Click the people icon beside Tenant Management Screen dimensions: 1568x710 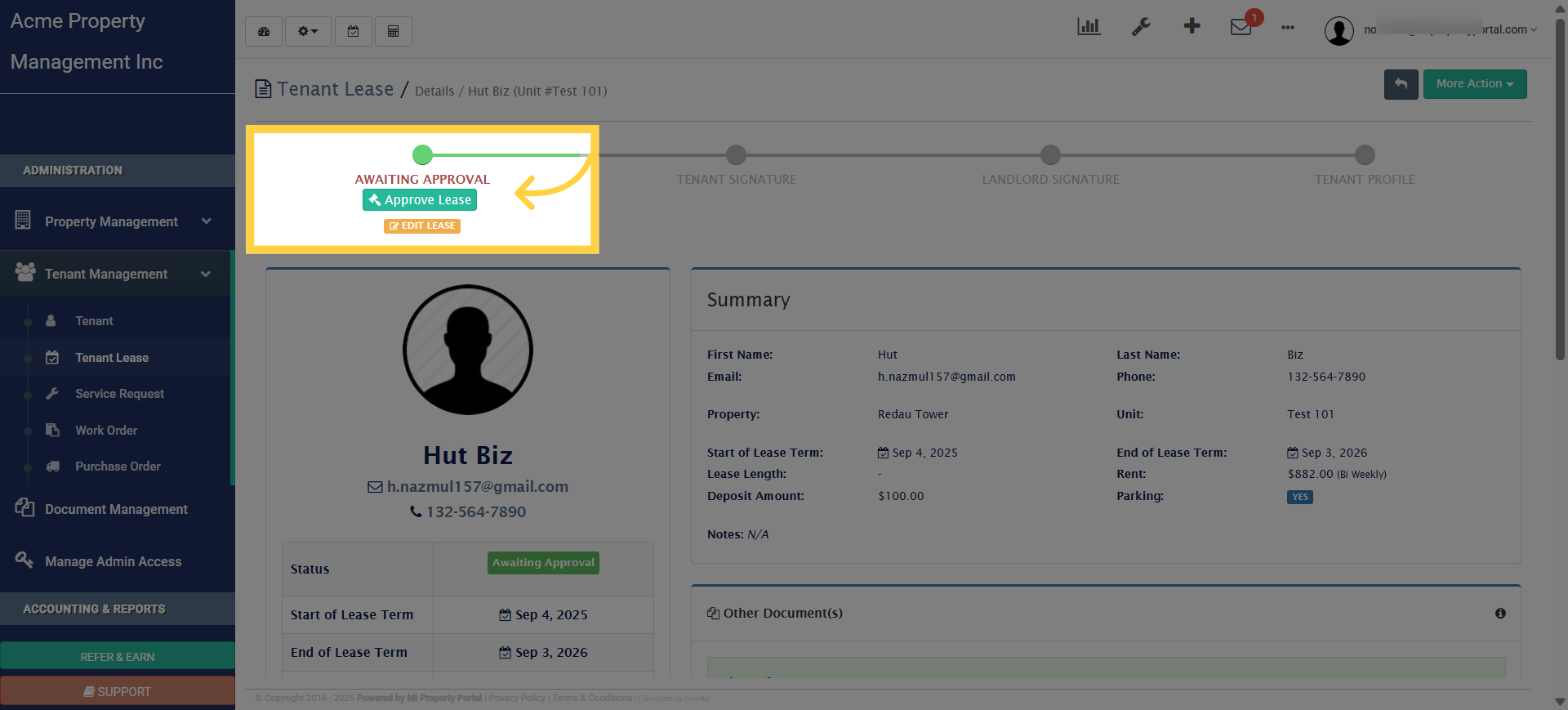[x=25, y=272]
